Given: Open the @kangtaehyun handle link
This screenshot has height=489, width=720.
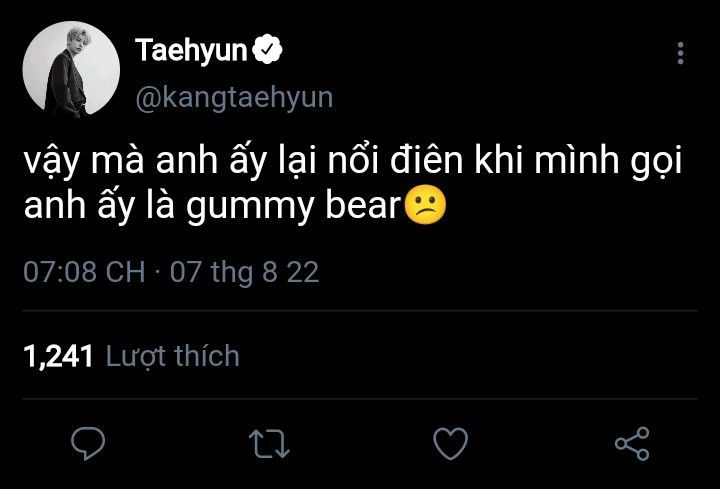Looking at the screenshot, I should pyautogui.click(x=233, y=97).
